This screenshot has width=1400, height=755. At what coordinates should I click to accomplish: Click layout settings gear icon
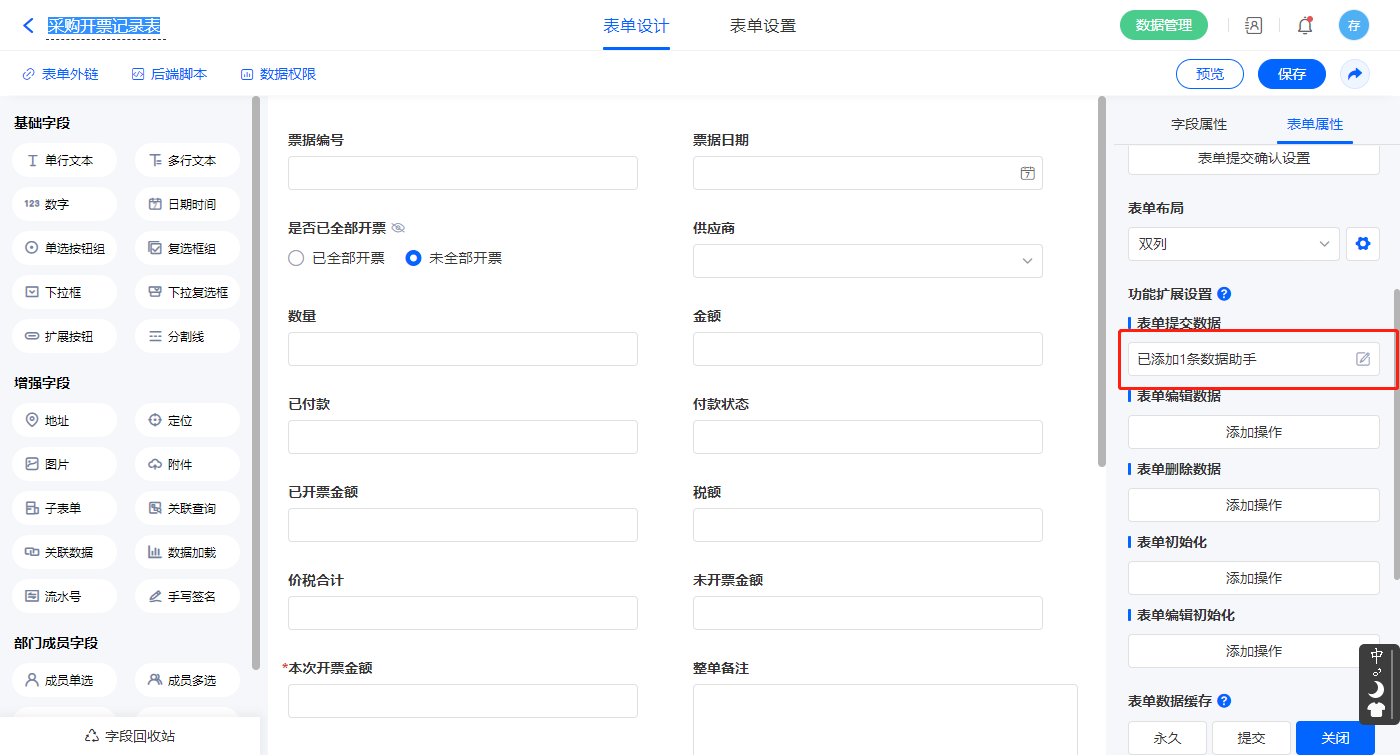tap(1362, 244)
